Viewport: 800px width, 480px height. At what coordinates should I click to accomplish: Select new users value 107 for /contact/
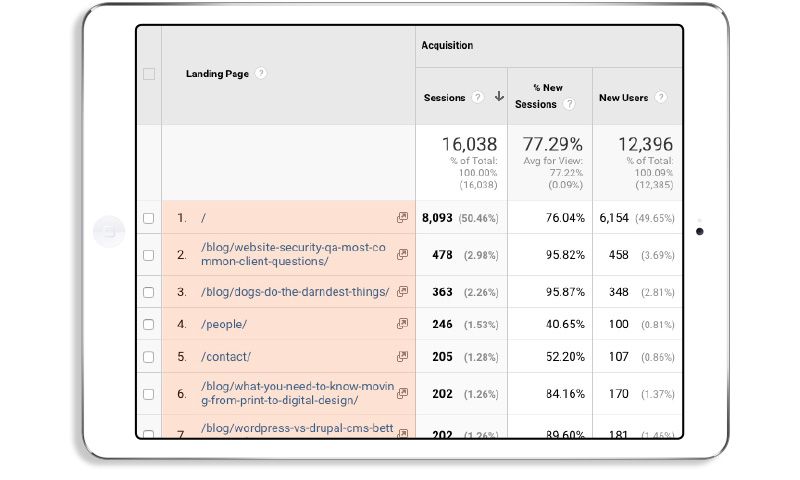pyautogui.click(x=618, y=357)
